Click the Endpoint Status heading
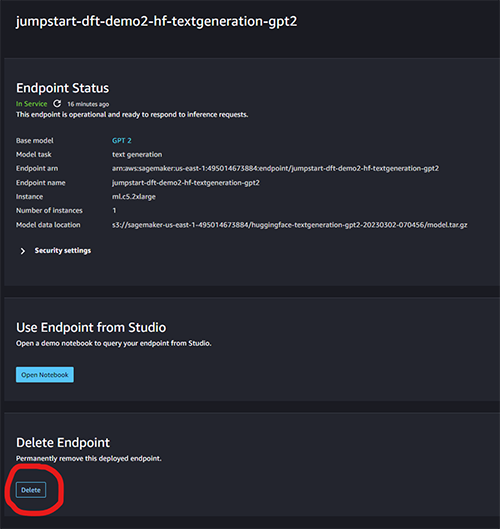Image resolution: width=500 pixels, height=529 pixels. 62,88
